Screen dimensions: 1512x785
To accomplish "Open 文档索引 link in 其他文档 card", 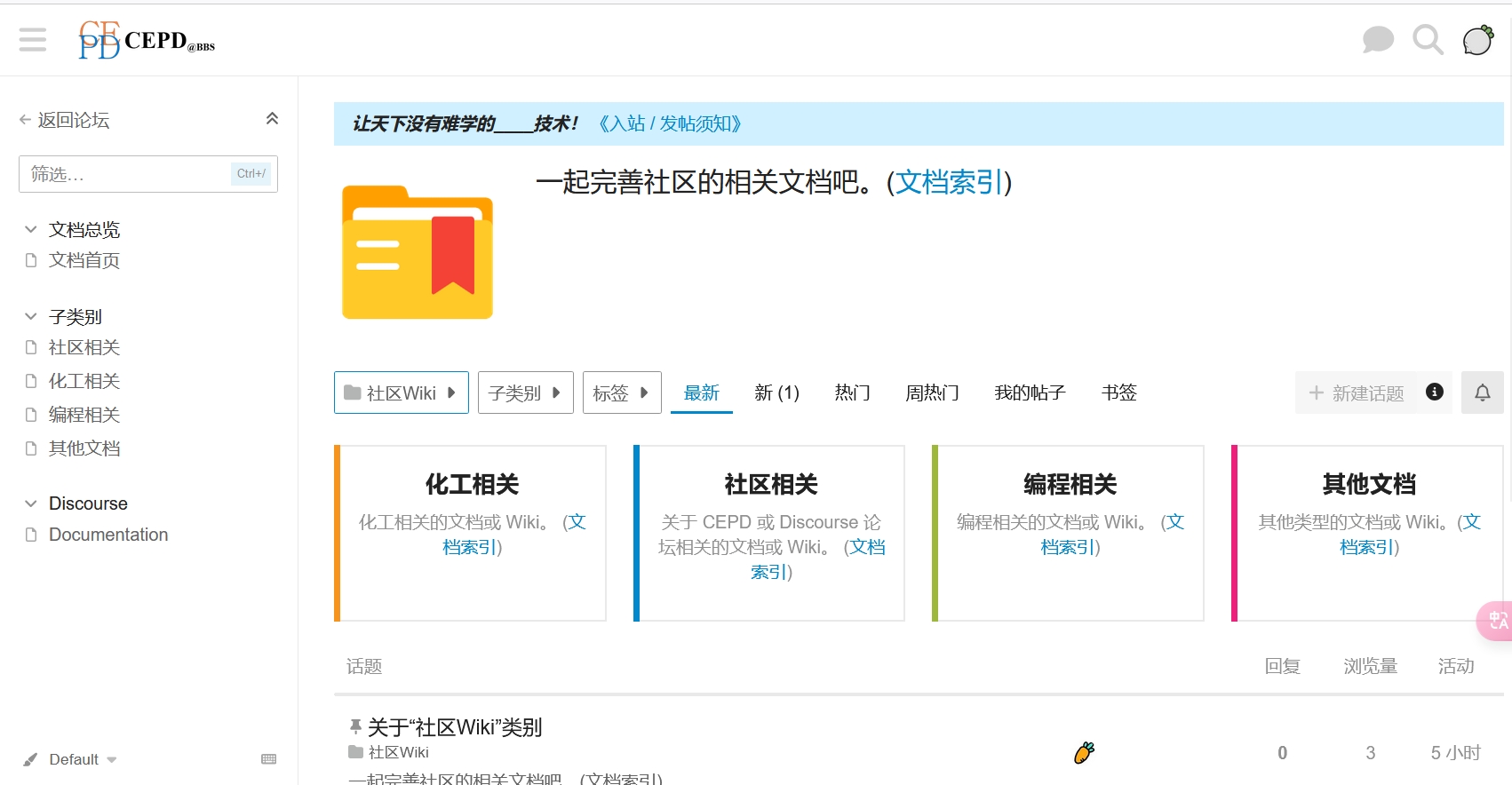I will pyautogui.click(x=1368, y=547).
